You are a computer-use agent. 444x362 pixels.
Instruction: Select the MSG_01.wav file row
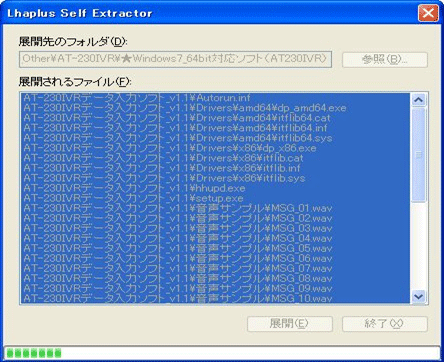tap(215, 208)
